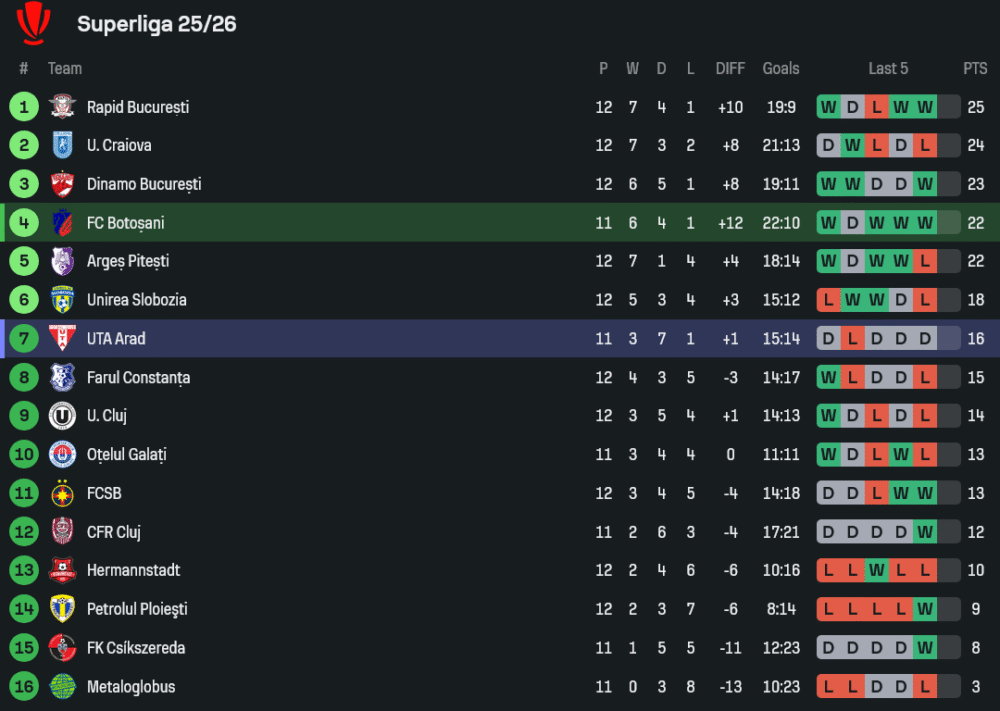Click the Superliga trophy logo
Viewport: 1000px width, 711px height.
click(x=34, y=23)
